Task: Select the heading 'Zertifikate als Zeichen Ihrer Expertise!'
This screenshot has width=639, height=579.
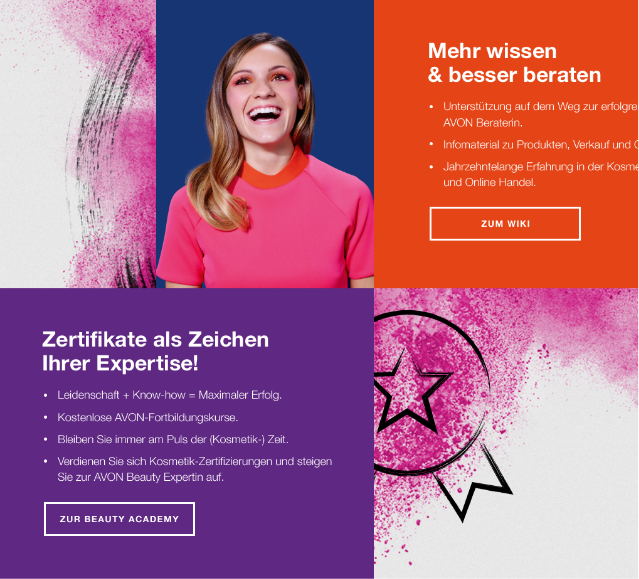Action: (x=155, y=351)
